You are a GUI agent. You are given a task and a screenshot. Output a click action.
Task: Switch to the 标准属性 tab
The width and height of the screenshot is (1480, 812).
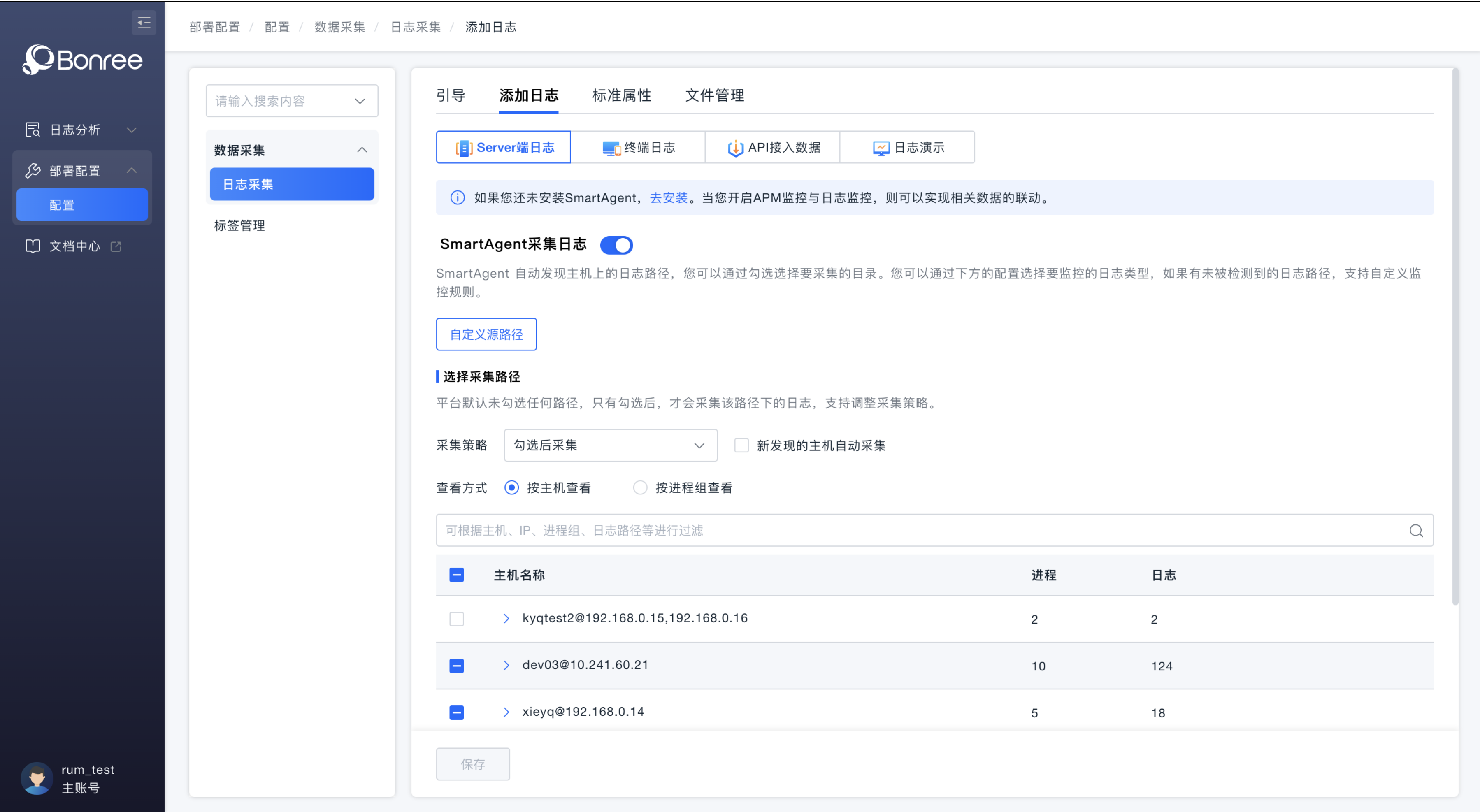621,95
